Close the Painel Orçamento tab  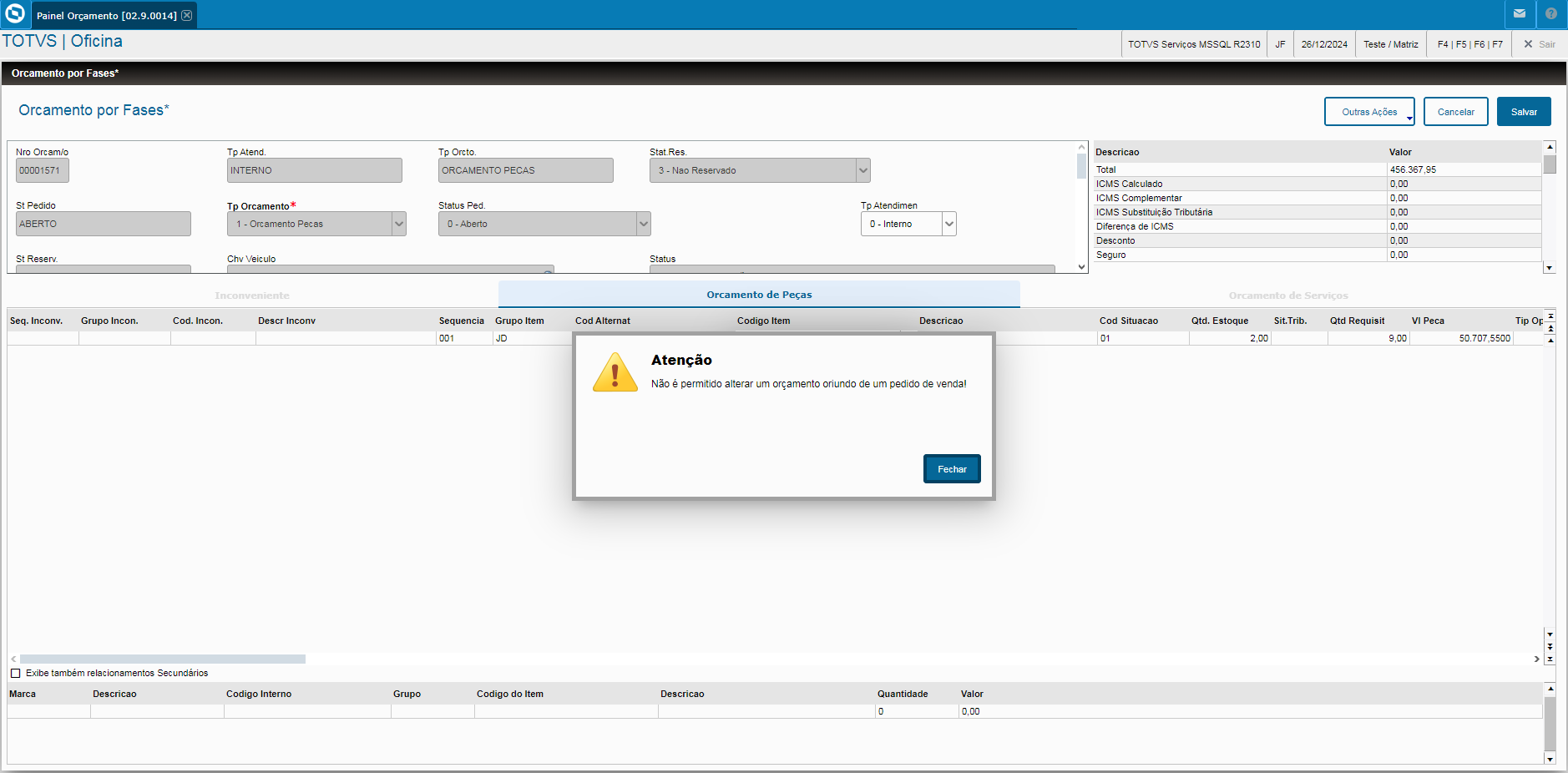point(187,15)
